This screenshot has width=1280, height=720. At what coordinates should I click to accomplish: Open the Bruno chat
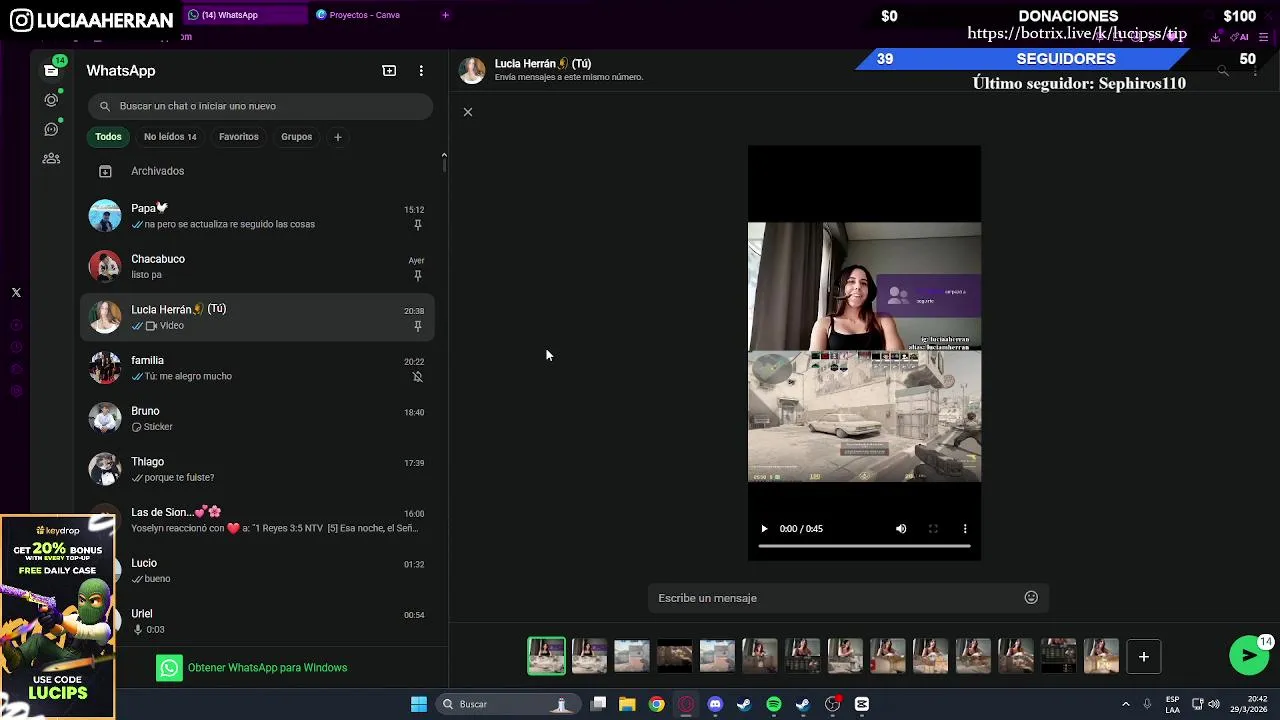tap(257, 418)
